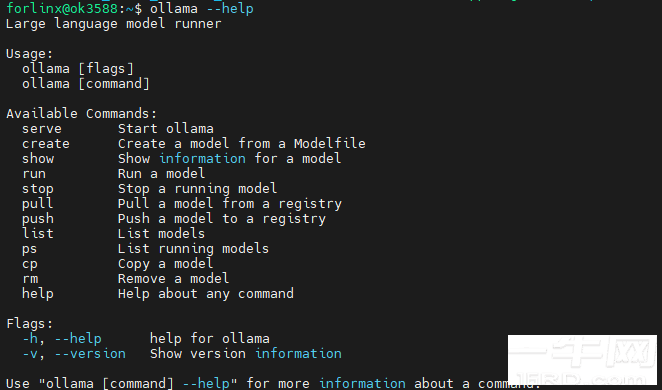
Task: Click 'information' in version flag description
Action: point(298,354)
